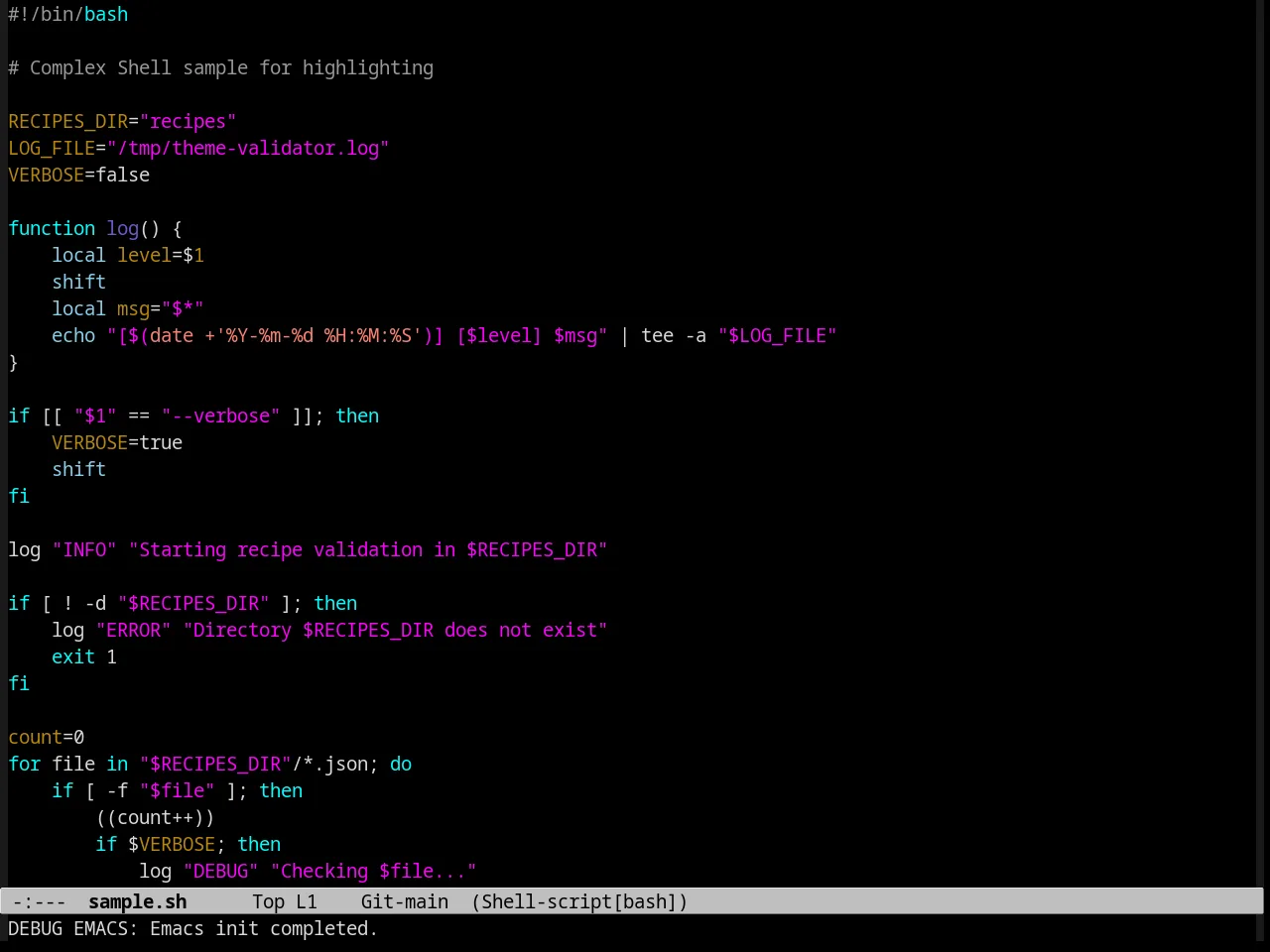This screenshot has height=952, width=1270.
Task: Click "Directory $RECIPES_DIR does not exist" string
Action: 396,630
